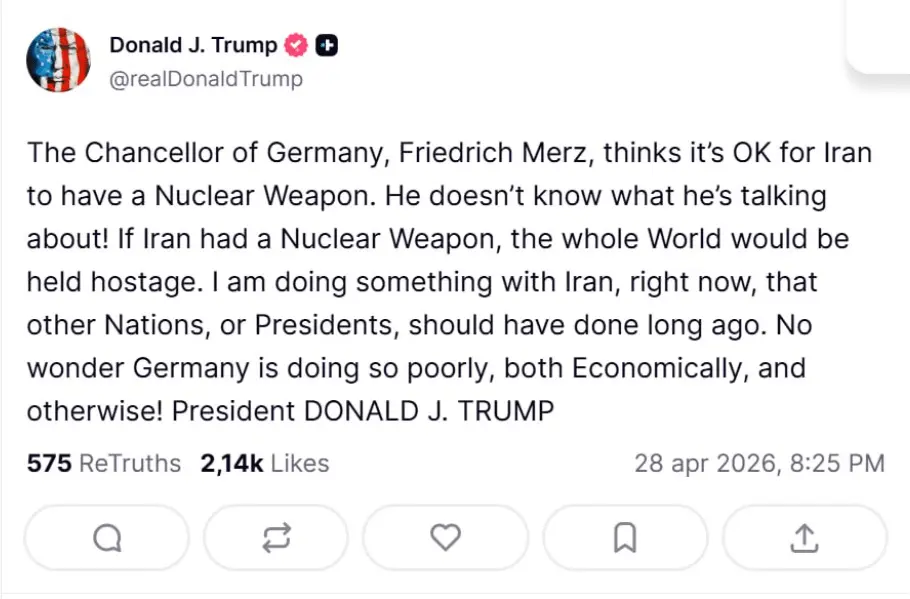Image resolution: width=910 pixels, height=599 pixels.
Task: Click the reply speech bubble icon
Action: click(x=106, y=539)
